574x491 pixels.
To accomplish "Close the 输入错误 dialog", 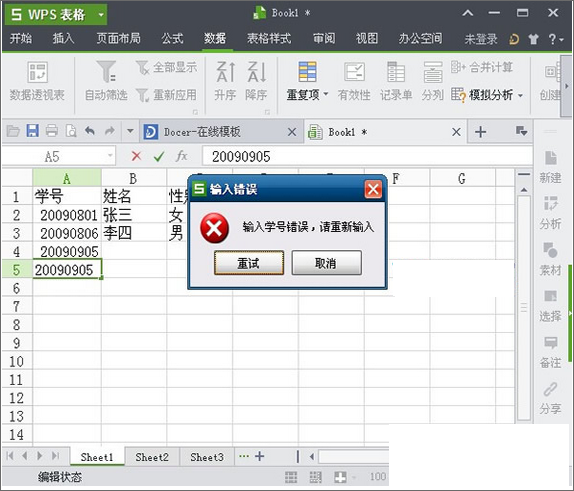I will tap(373, 189).
